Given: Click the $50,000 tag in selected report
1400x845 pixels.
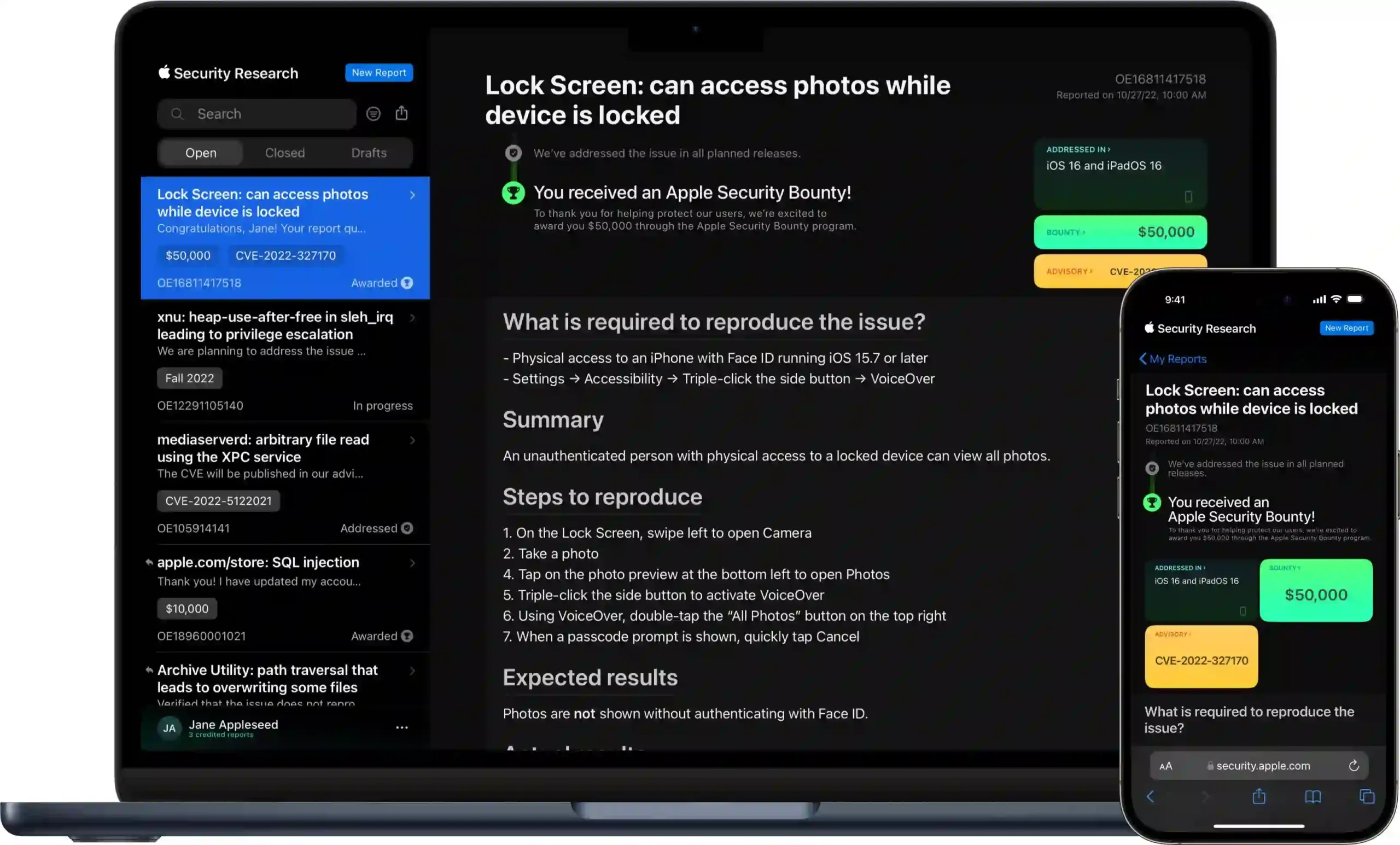Looking at the screenshot, I should (188, 256).
